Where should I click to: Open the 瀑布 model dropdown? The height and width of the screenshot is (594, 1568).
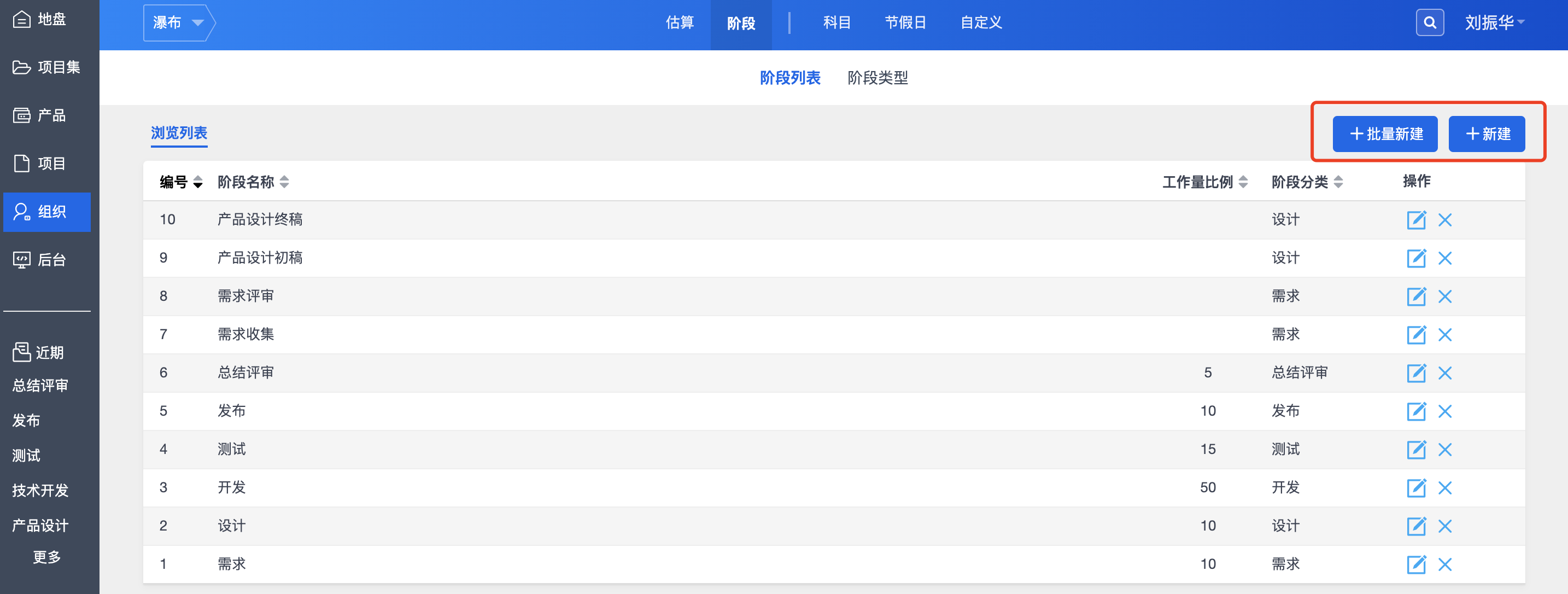pyautogui.click(x=178, y=23)
